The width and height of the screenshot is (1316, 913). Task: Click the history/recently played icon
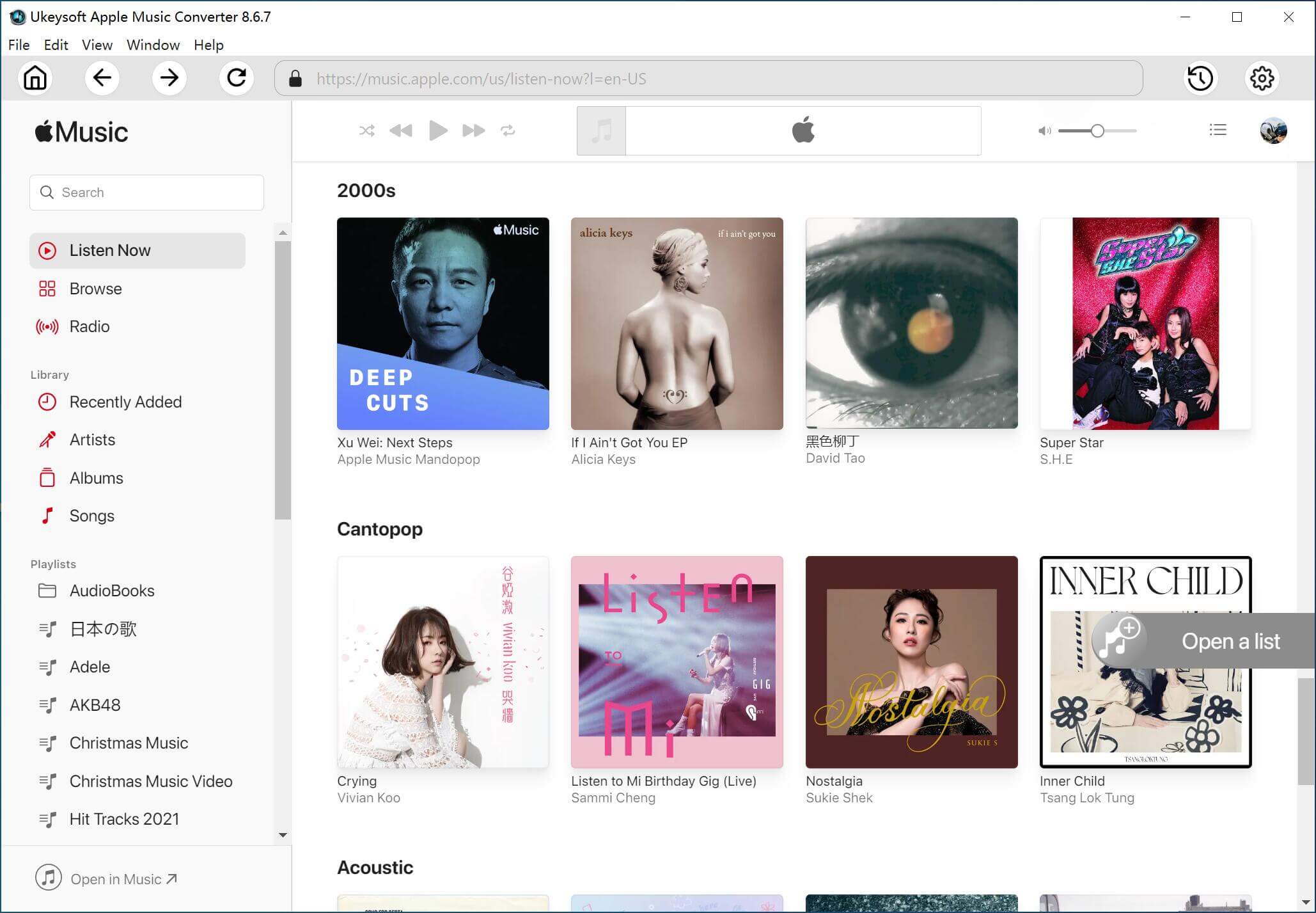[x=1200, y=79]
